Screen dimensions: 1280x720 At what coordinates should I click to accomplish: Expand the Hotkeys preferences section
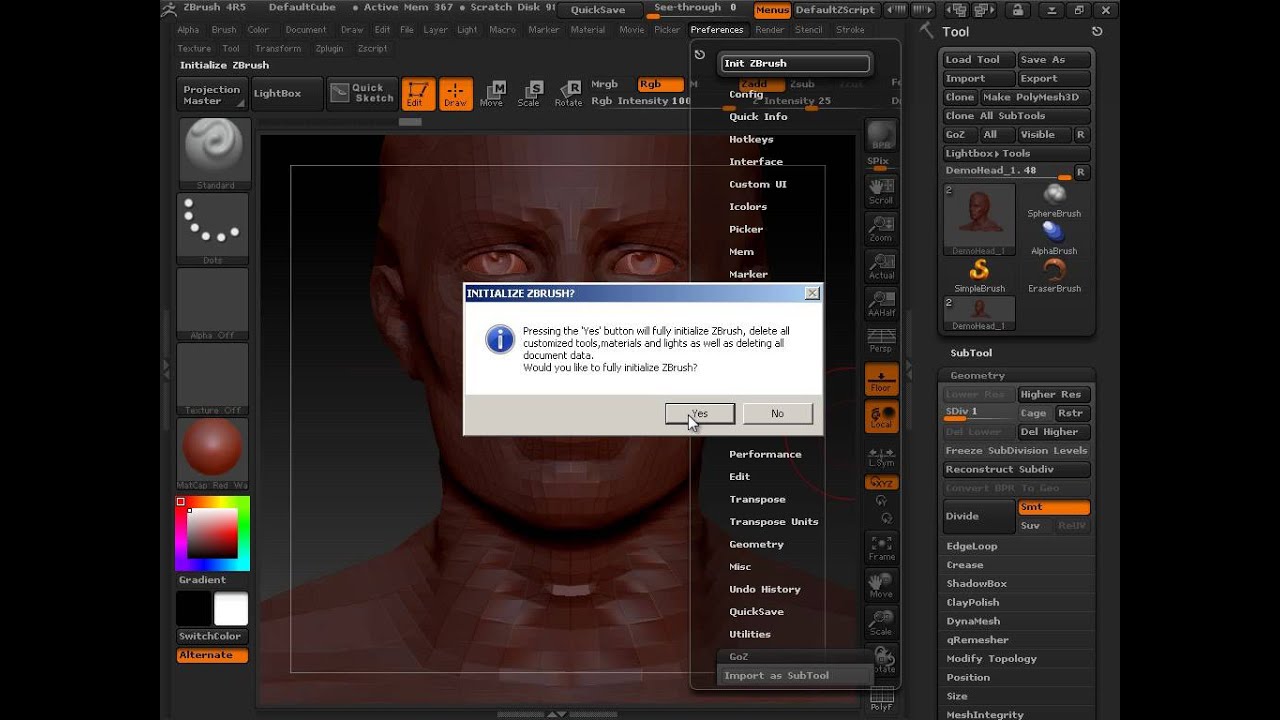point(751,139)
